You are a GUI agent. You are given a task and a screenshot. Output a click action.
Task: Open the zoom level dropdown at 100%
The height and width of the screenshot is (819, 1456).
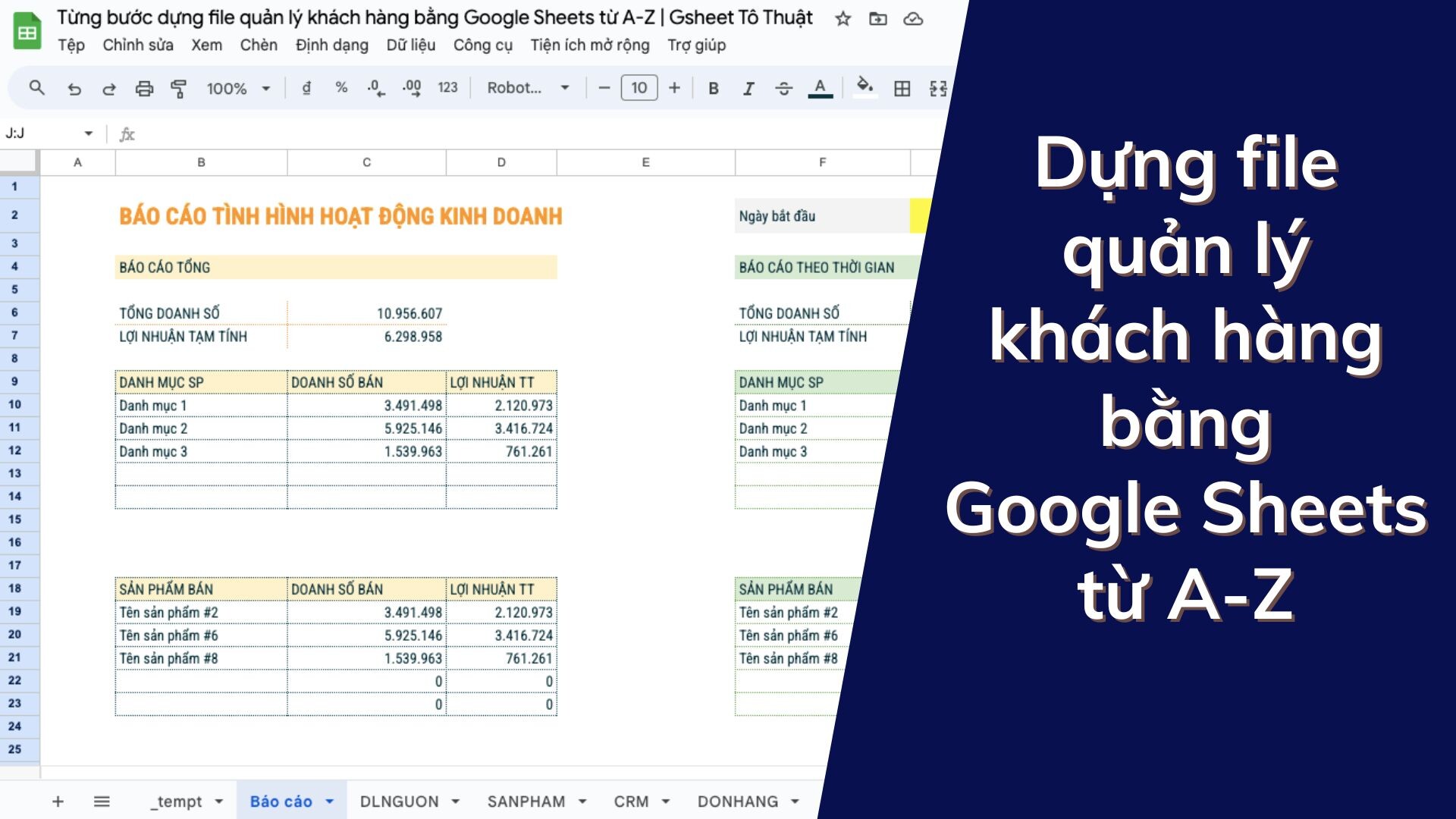237,88
